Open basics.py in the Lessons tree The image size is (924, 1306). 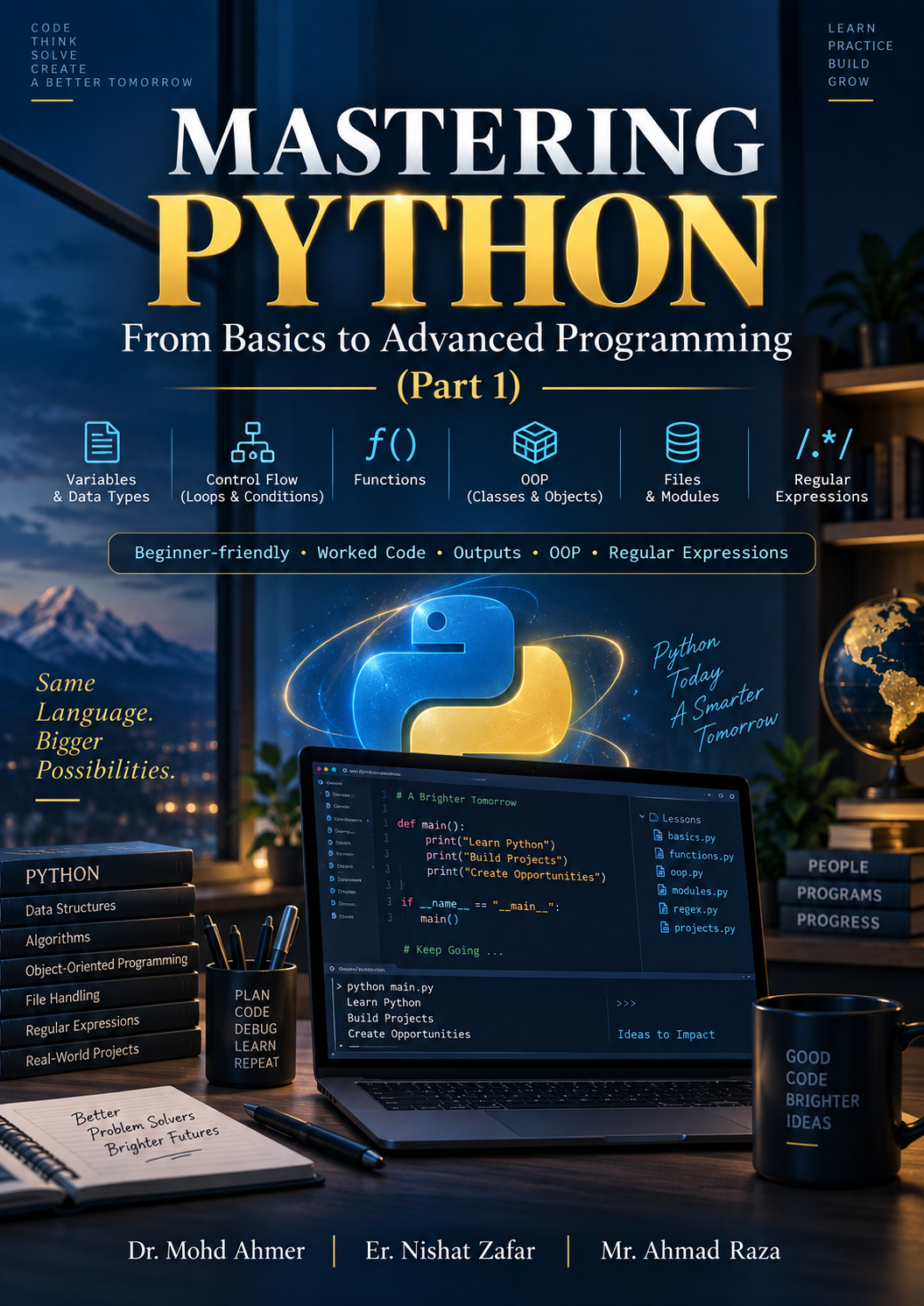[685, 837]
